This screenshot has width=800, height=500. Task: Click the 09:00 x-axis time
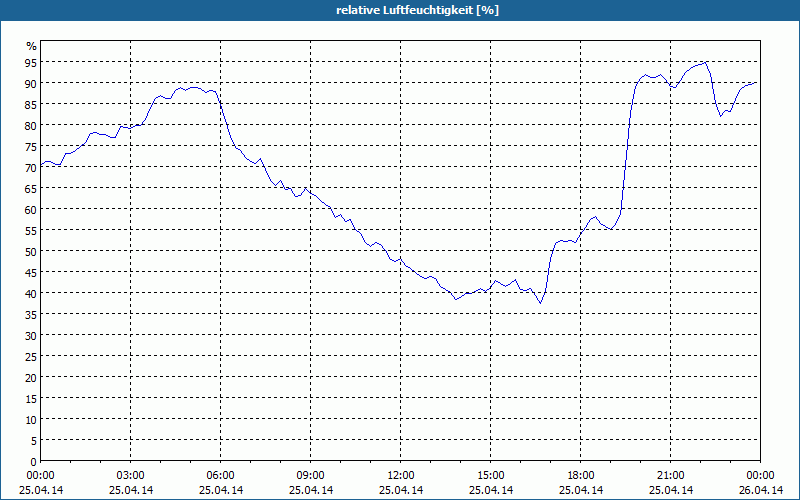tap(311, 476)
